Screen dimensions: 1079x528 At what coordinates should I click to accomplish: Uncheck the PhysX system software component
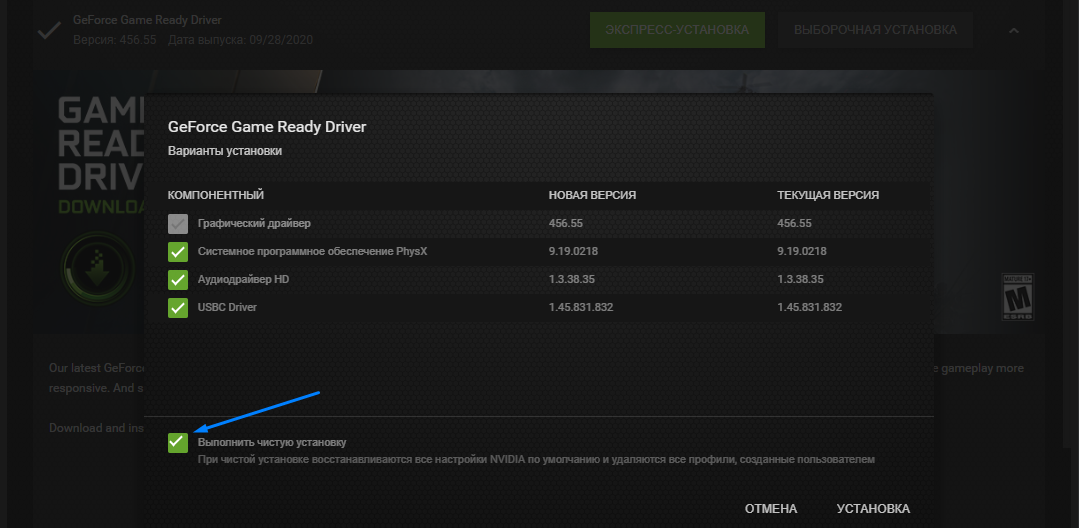click(178, 251)
